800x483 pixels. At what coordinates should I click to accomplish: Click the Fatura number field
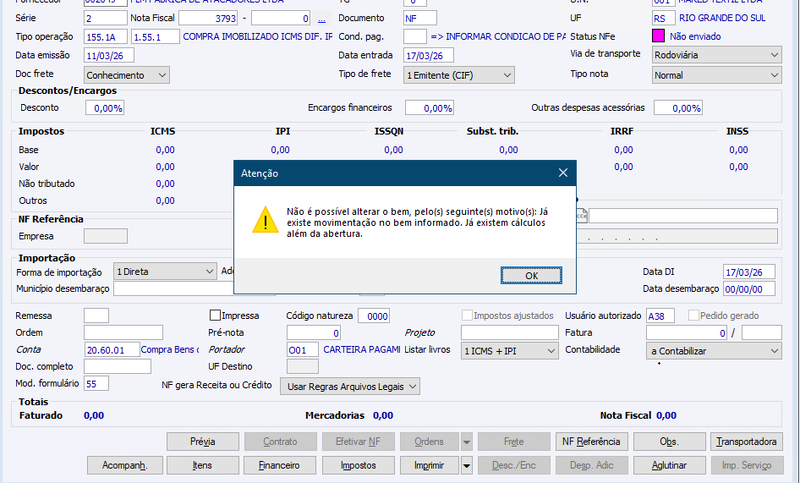[x=687, y=333]
